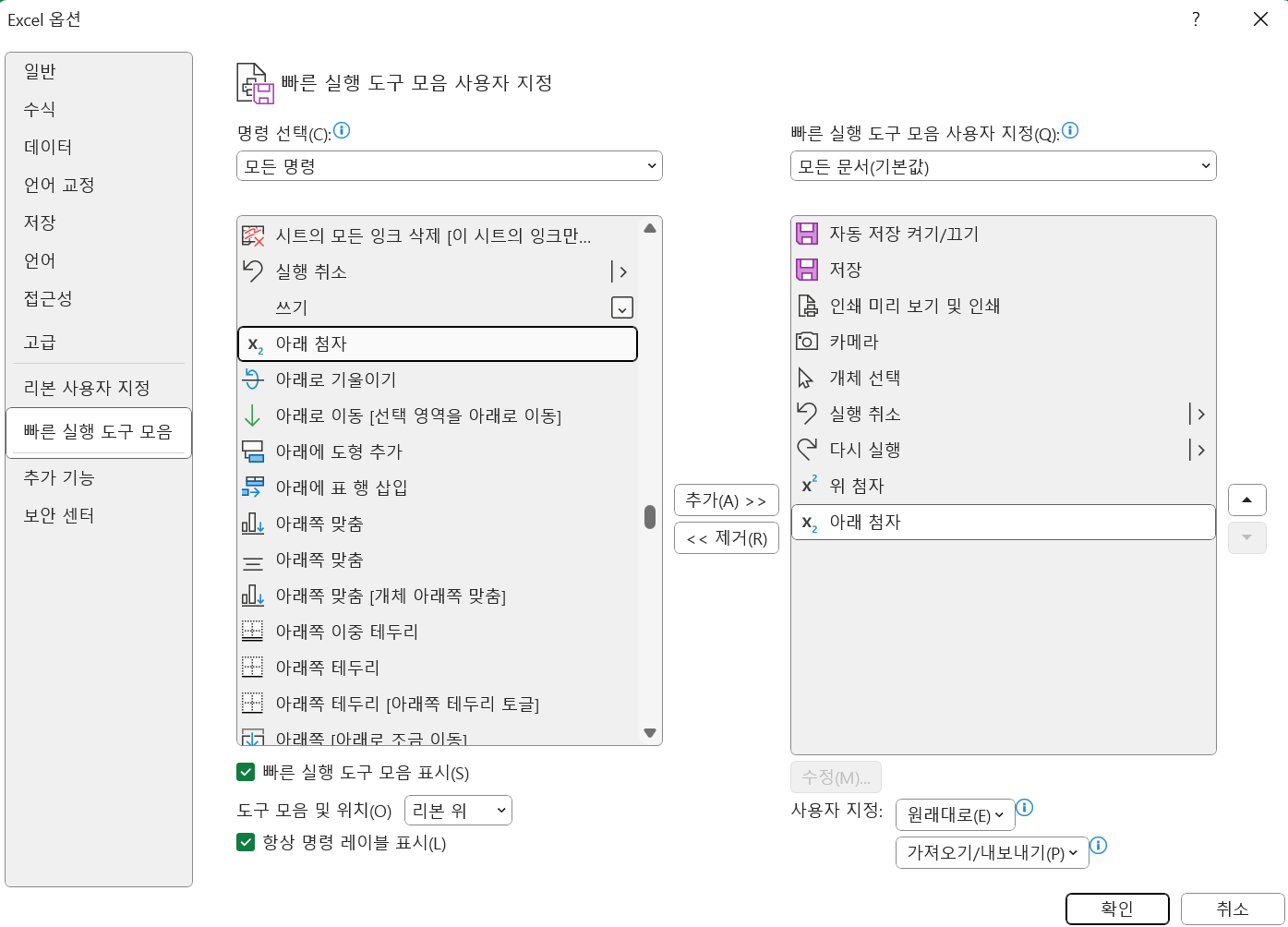Click the select objects (개체 선택) cursor icon
The image size is (1288, 927).
(805, 378)
